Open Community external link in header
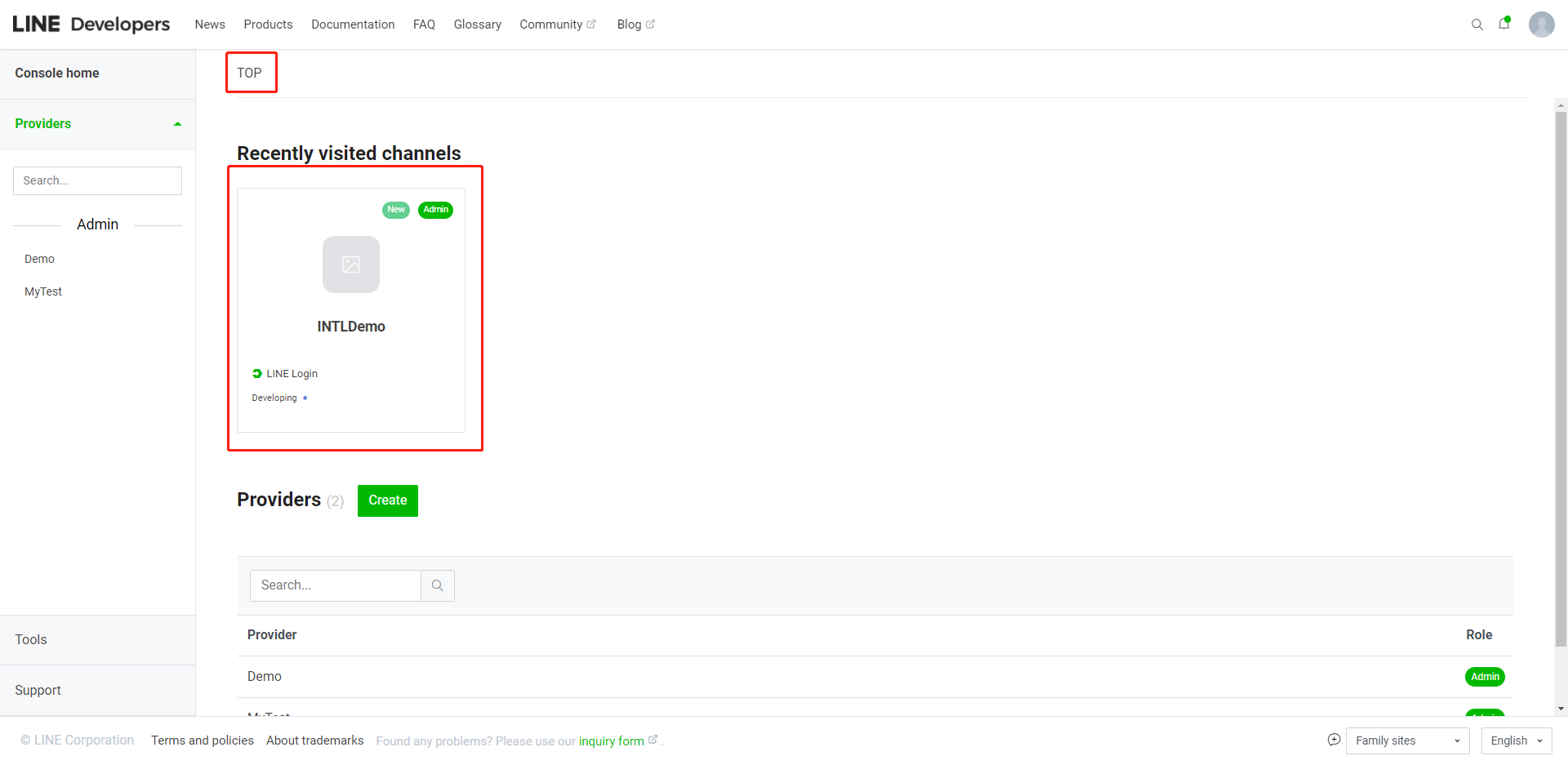 pyautogui.click(x=557, y=24)
